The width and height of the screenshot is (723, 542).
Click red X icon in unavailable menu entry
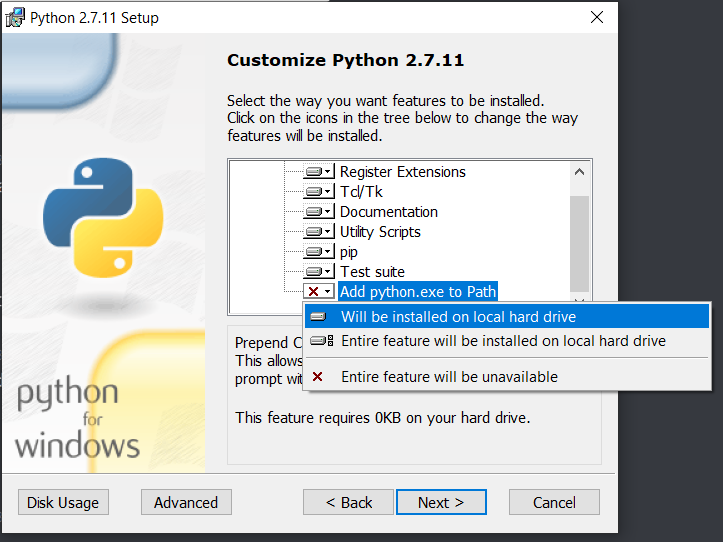click(317, 377)
